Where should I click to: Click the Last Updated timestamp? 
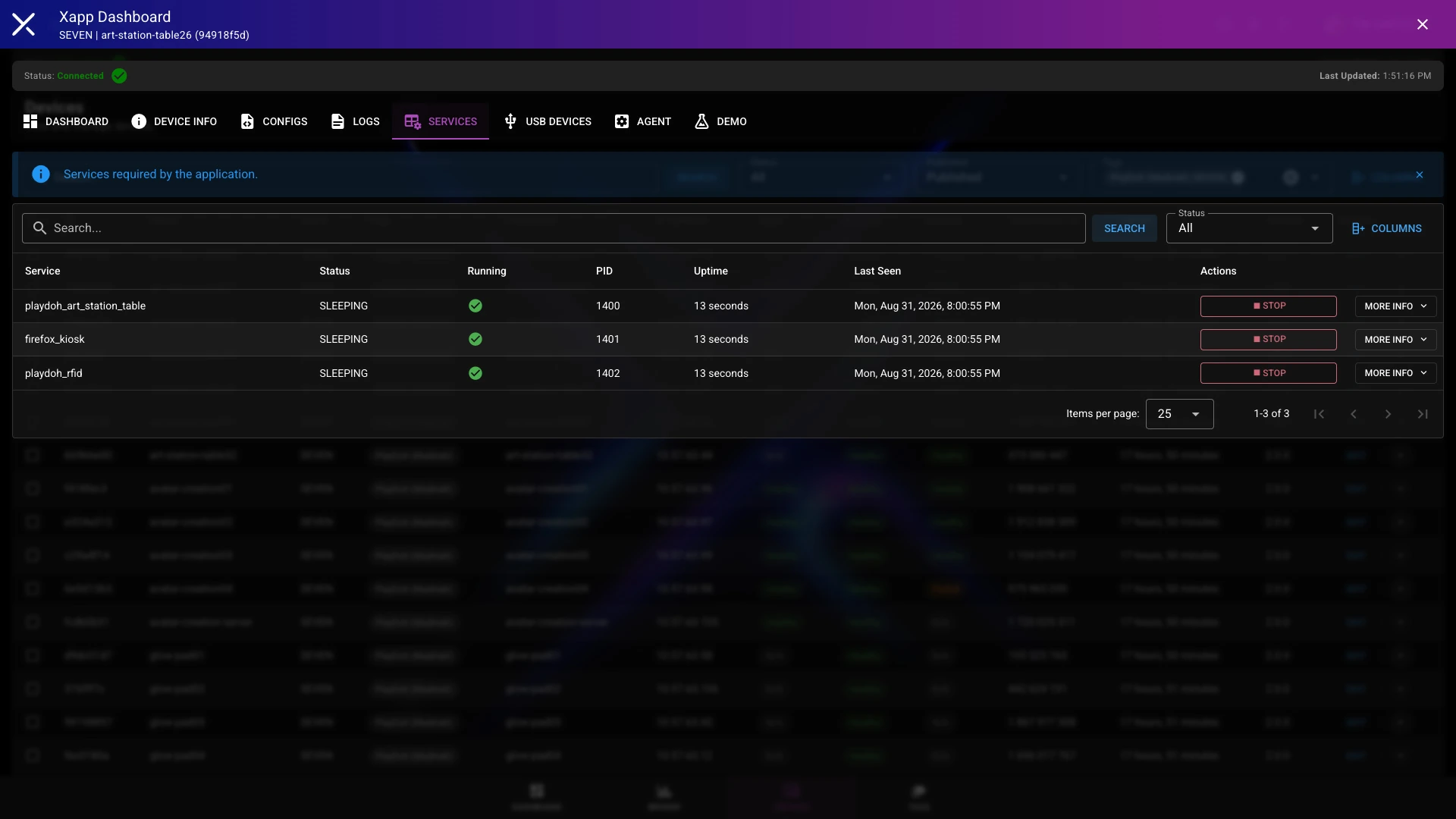pyautogui.click(x=1375, y=76)
